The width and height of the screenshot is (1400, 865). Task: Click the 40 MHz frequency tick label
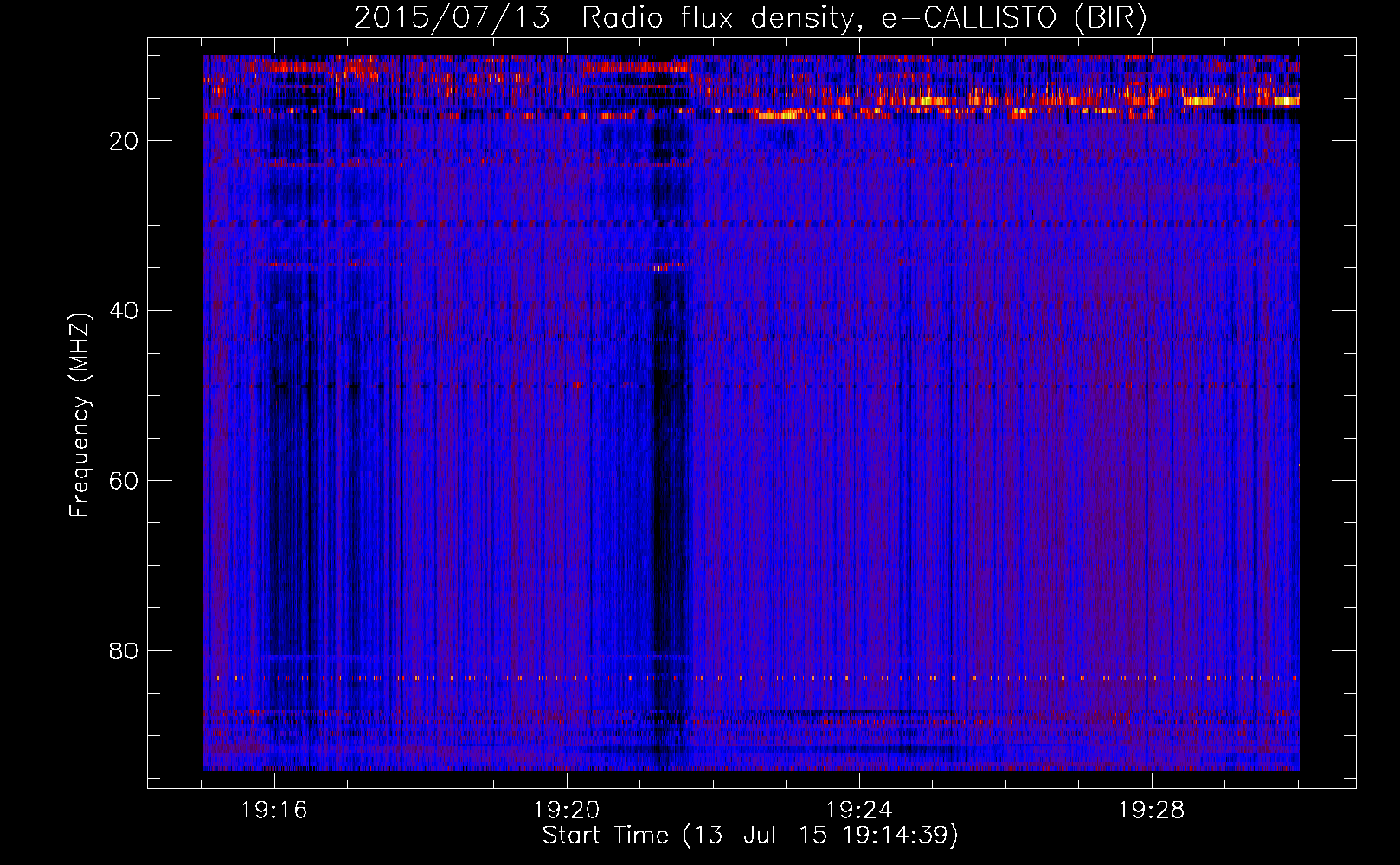(x=125, y=311)
